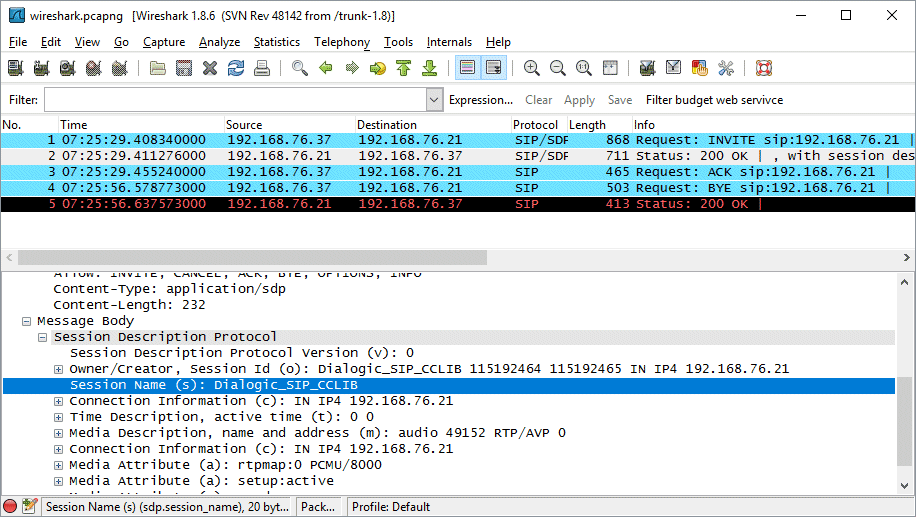Open Preferences wrench icon
916x517 pixels.
pyautogui.click(x=726, y=68)
